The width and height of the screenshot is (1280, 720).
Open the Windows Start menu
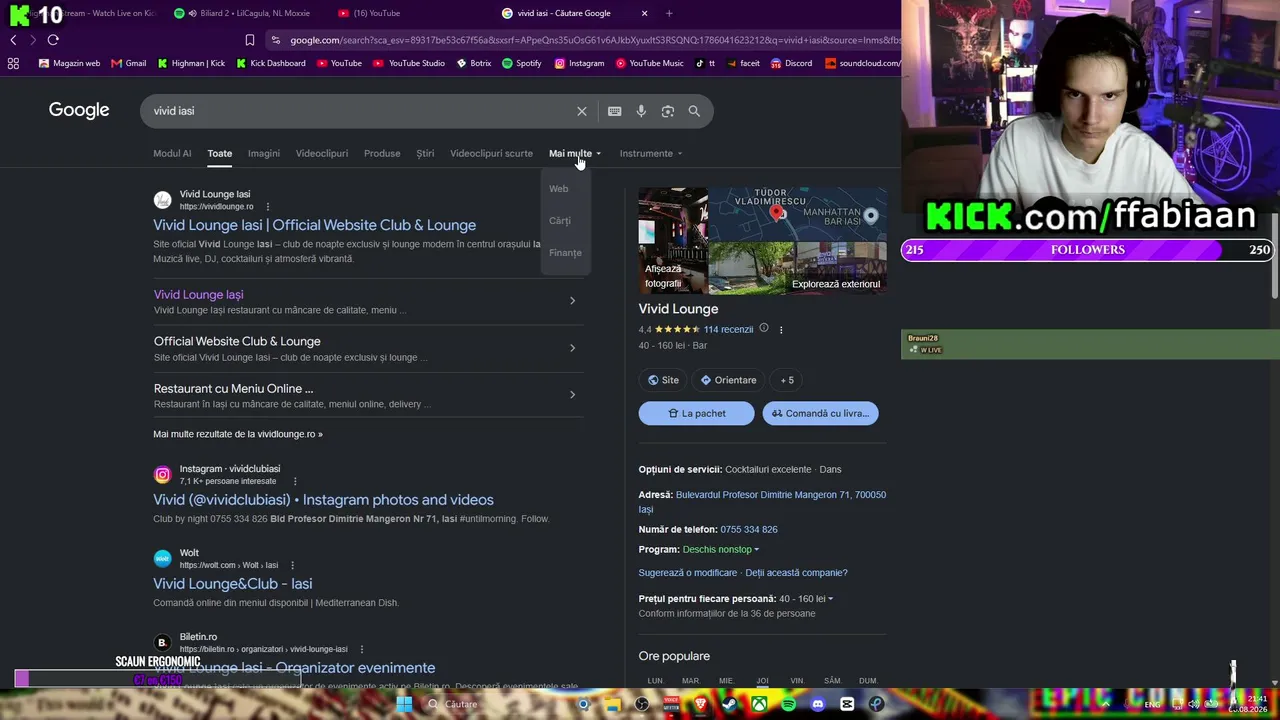pyautogui.click(x=404, y=704)
